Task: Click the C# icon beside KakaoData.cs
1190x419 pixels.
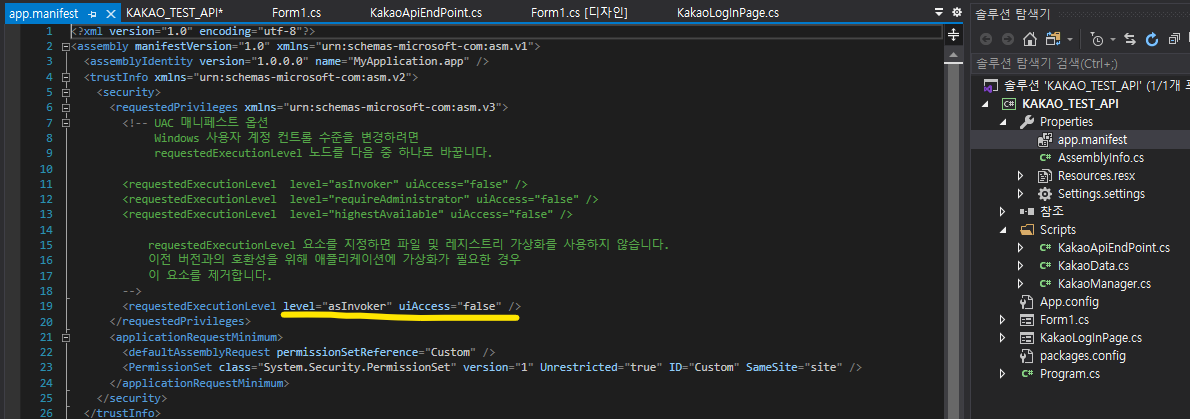Action: coord(1045,266)
